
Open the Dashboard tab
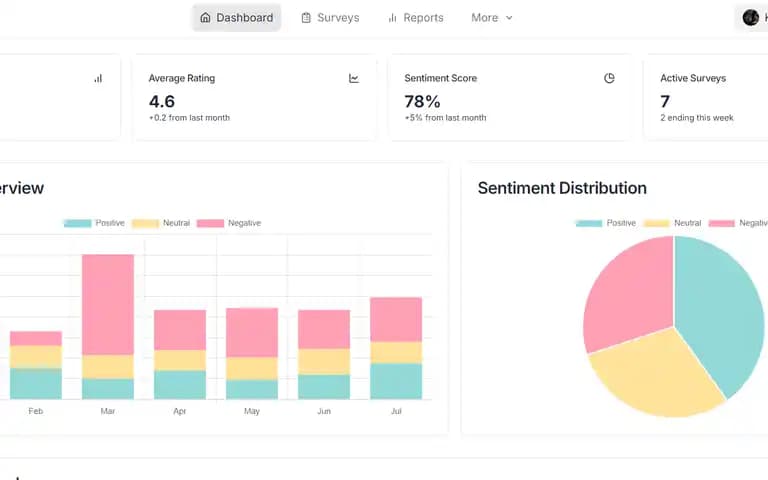coord(237,18)
